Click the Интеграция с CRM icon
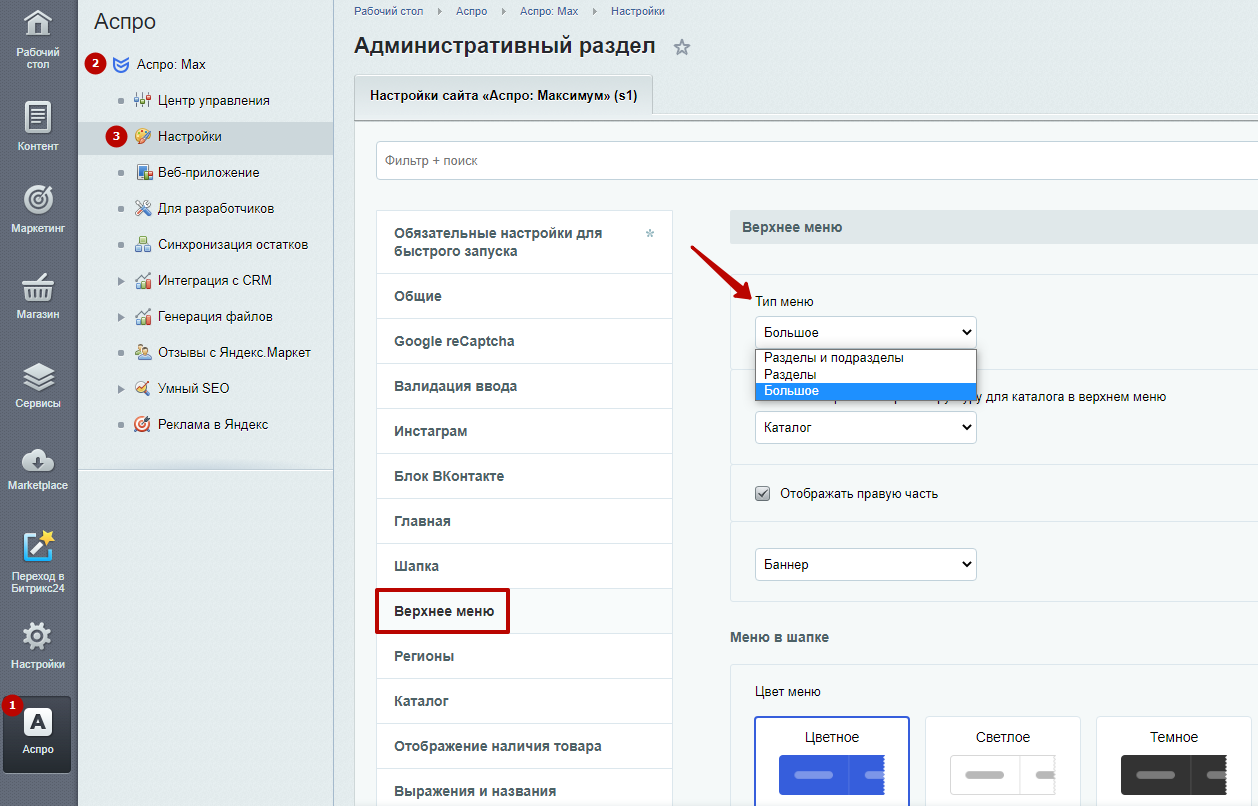 pyautogui.click(x=142, y=280)
